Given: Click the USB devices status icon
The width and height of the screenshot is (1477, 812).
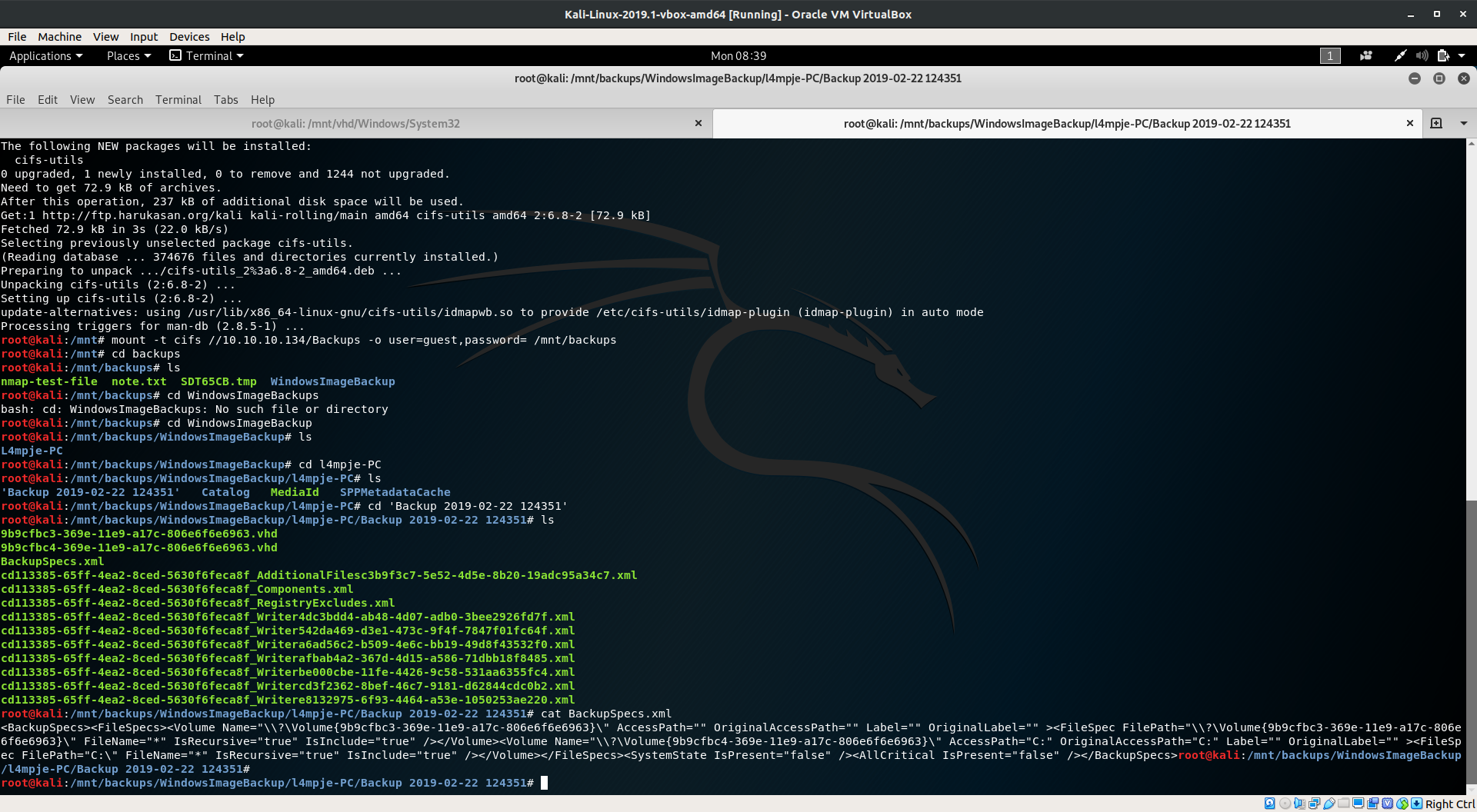Looking at the screenshot, I should [1329, 804].
